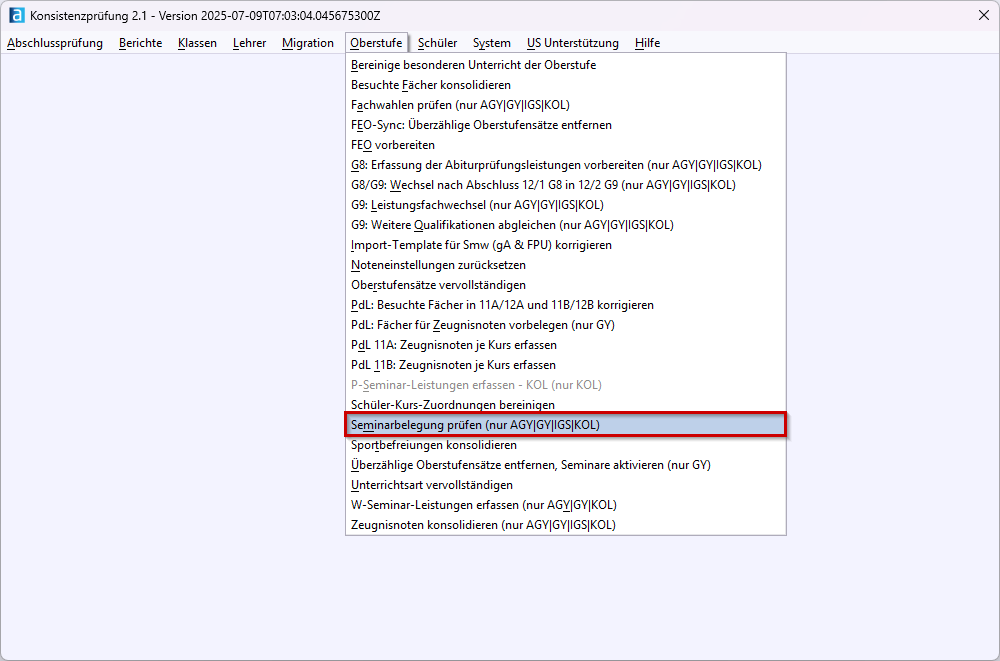Click the highlighted Seminarbelegung prüfen entry

coord(566,425)
